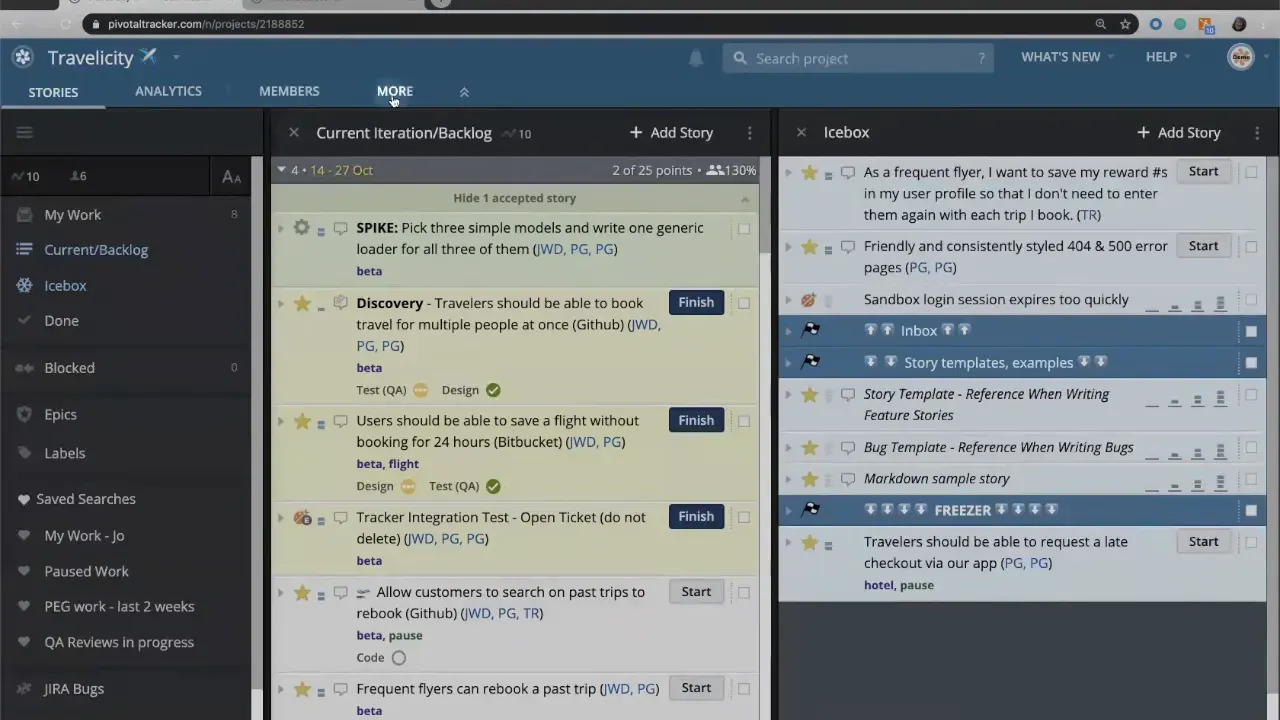Click the green Design review checkmark on Discovery
The image size is (1280, 720).
click(492, 390)
